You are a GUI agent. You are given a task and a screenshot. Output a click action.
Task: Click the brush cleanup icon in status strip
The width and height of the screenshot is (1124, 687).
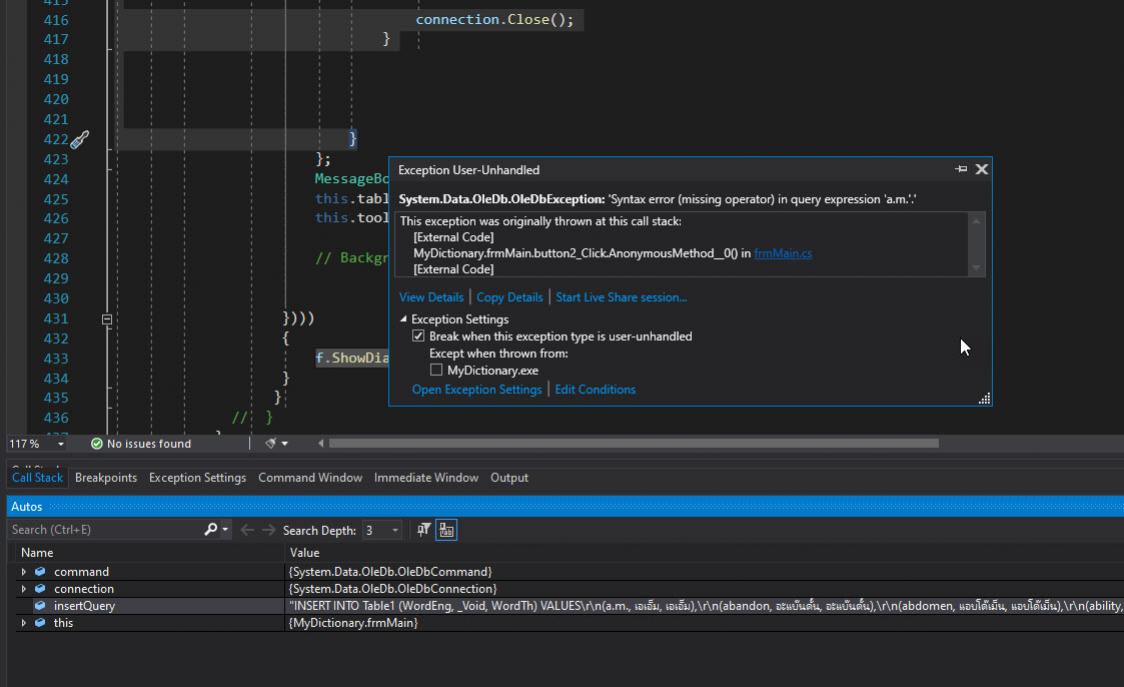click(x=271, y=443)
